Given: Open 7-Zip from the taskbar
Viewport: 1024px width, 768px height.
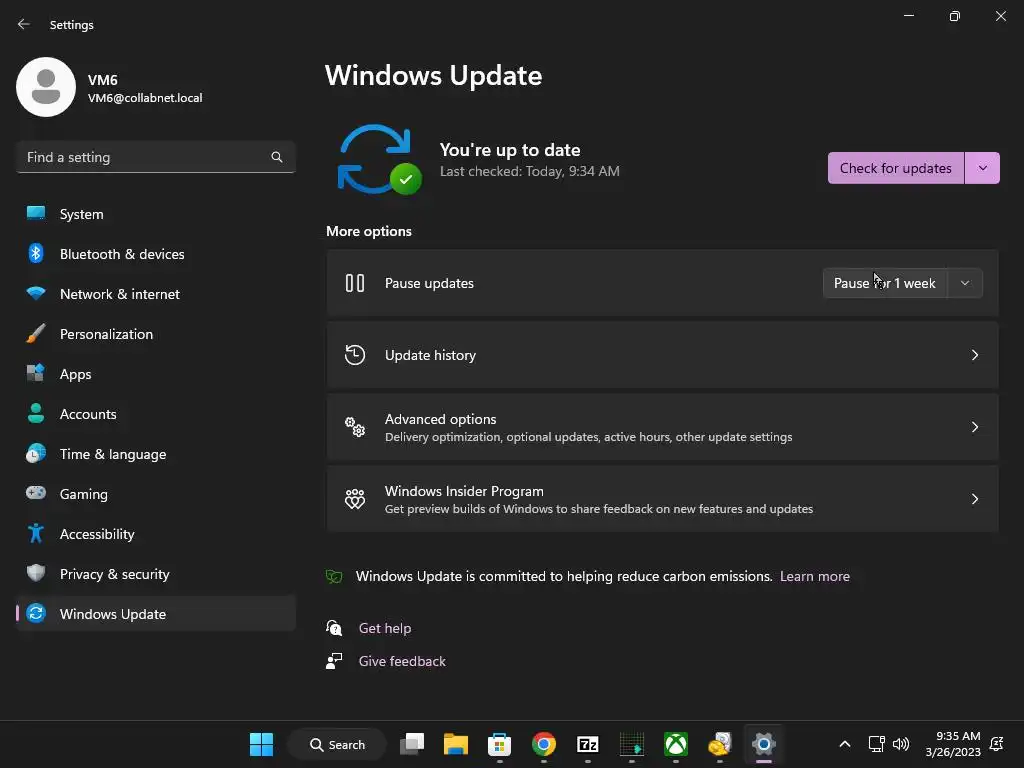Looking at the screenshot, I should click(588, 744).
